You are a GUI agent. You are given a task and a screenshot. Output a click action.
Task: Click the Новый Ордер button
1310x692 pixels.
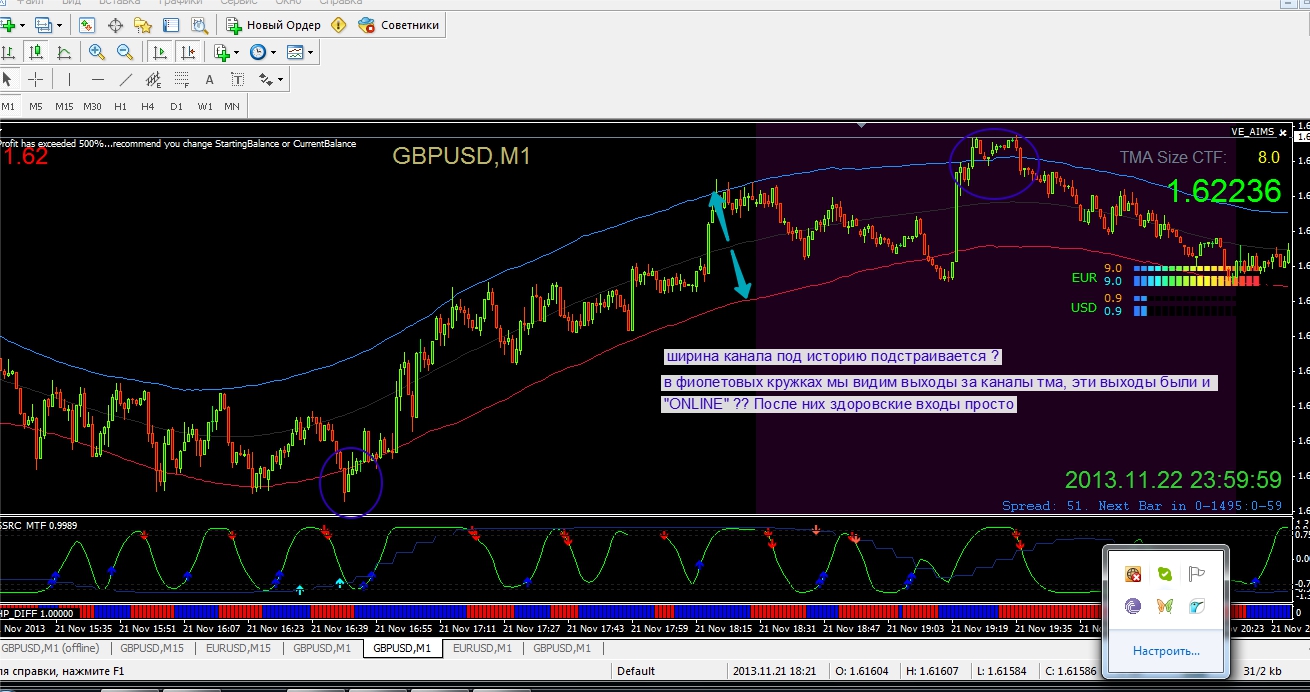click(273, 24)
